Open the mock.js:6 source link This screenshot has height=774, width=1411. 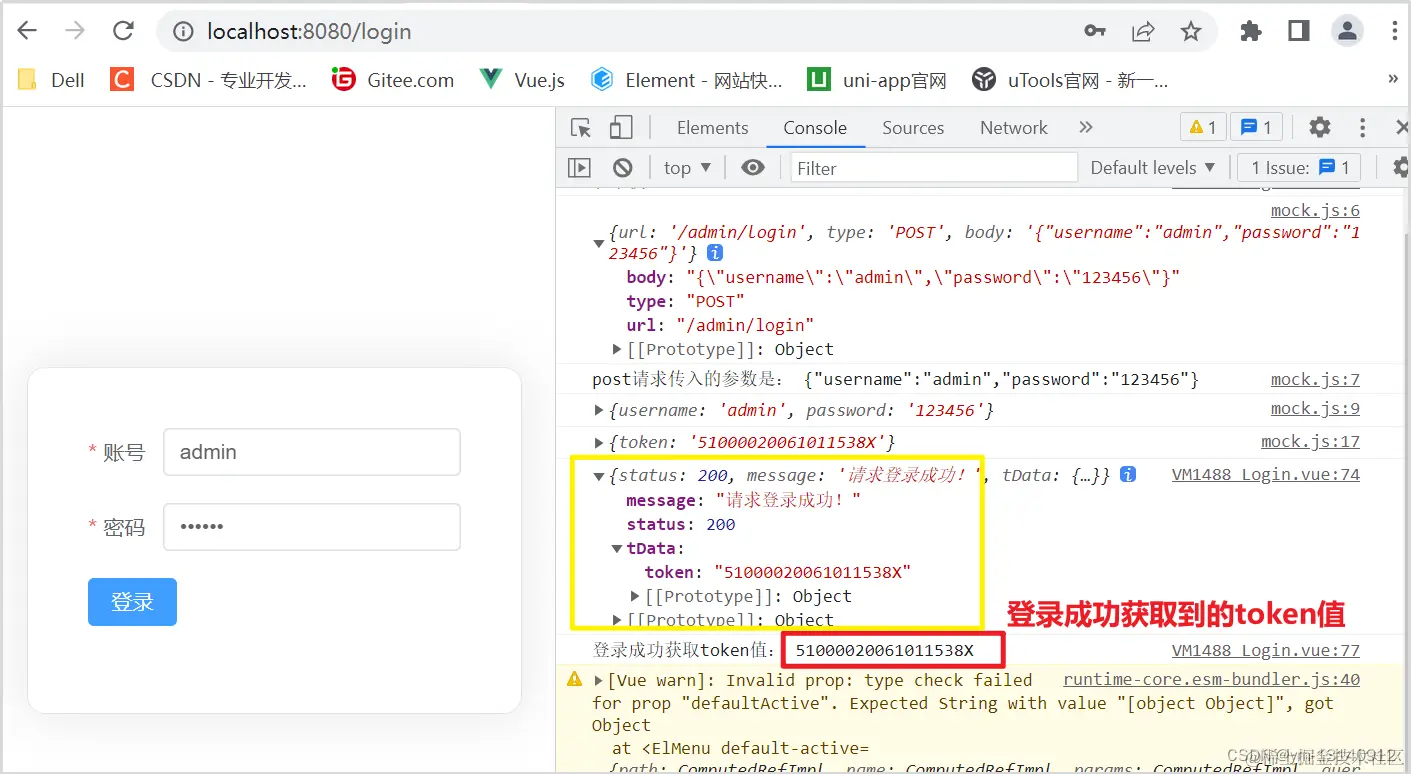coord(1315,210)
